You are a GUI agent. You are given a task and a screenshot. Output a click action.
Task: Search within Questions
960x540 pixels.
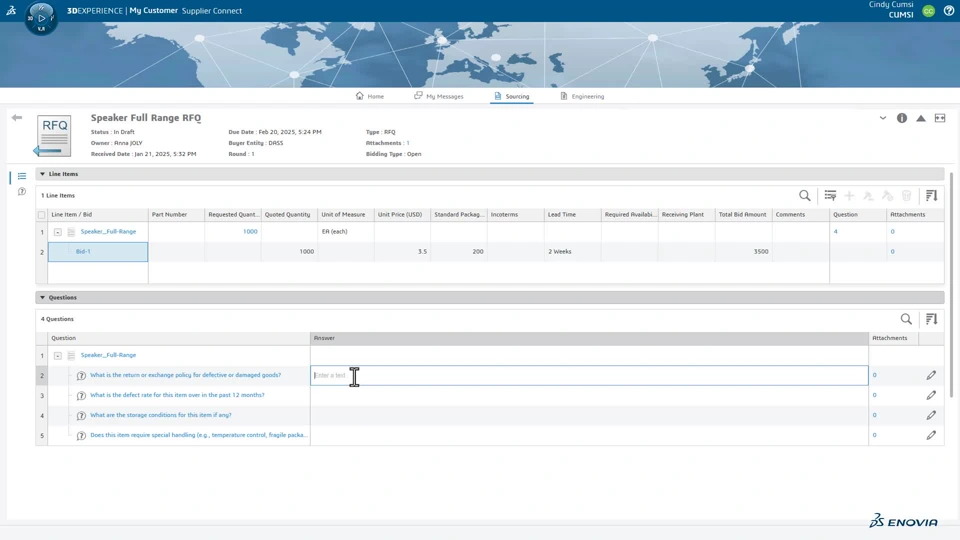(906, 319)
